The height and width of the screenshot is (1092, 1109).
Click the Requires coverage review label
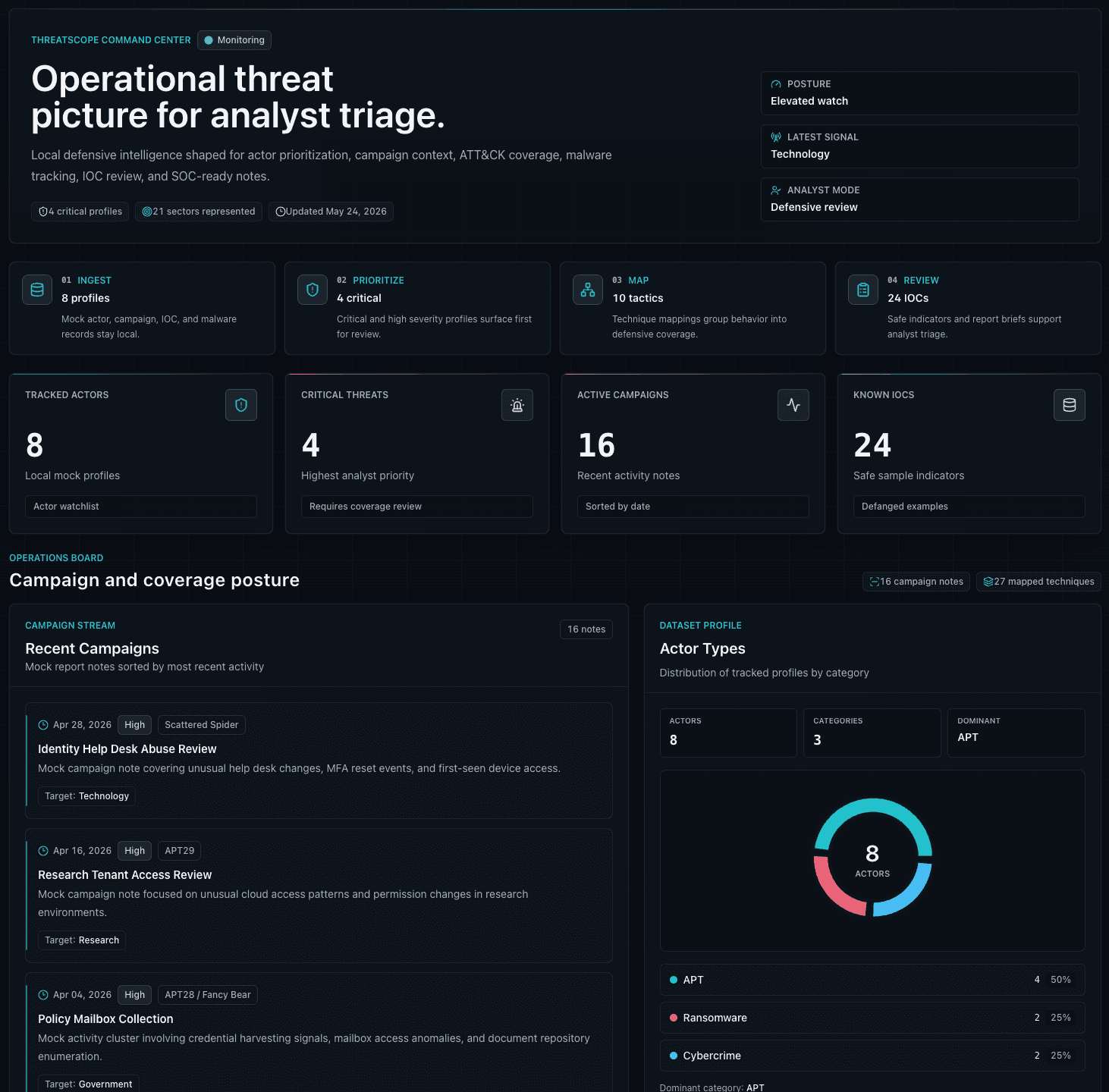417,507
